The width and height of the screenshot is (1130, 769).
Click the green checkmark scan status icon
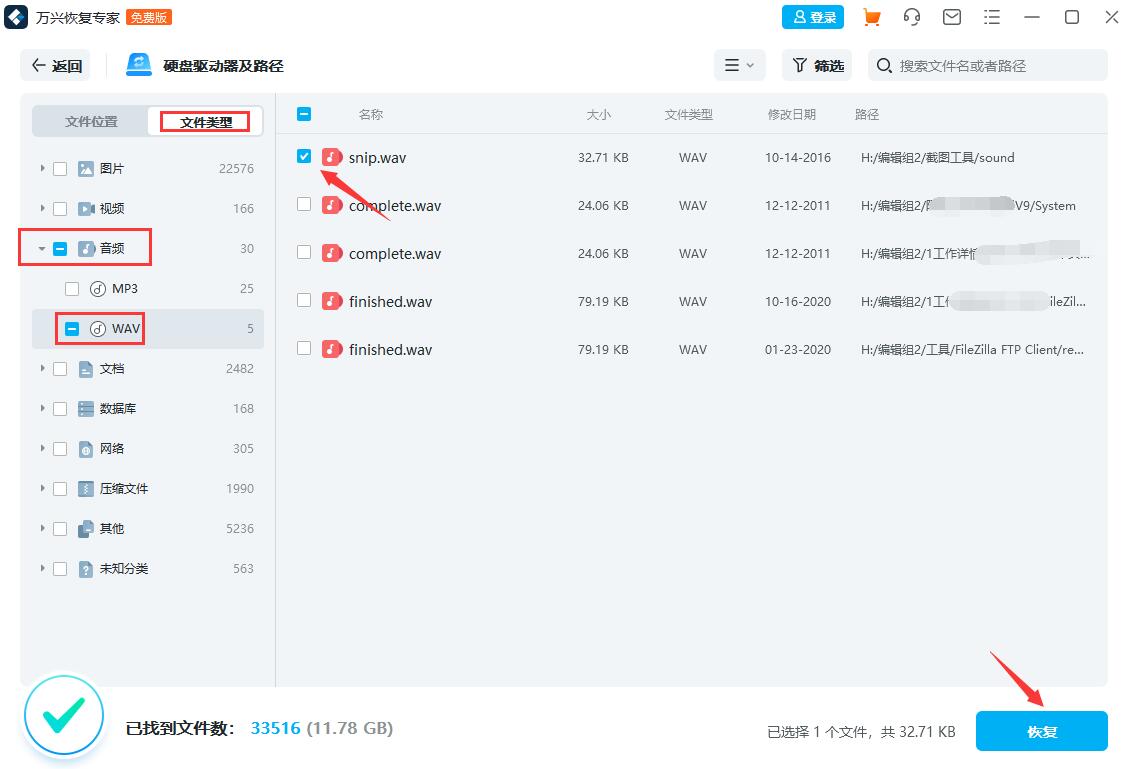(x=64, y=715)
